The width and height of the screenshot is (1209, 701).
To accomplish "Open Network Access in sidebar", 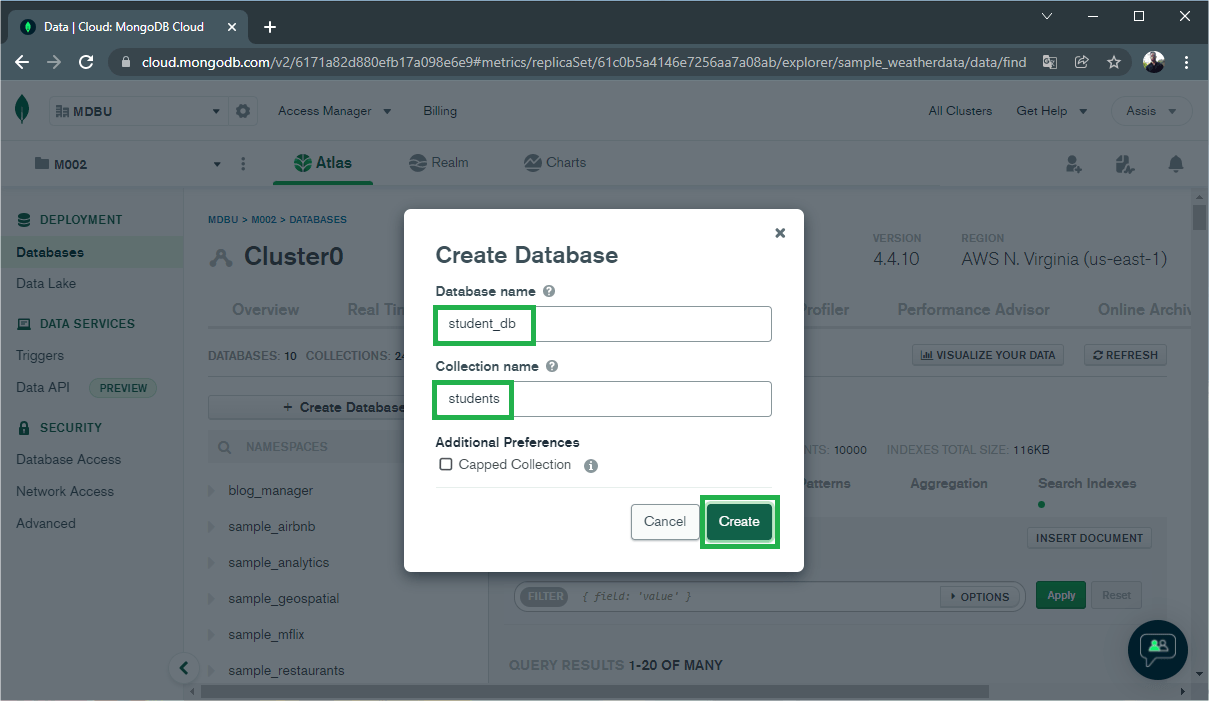I will click(x=65, y=492).
